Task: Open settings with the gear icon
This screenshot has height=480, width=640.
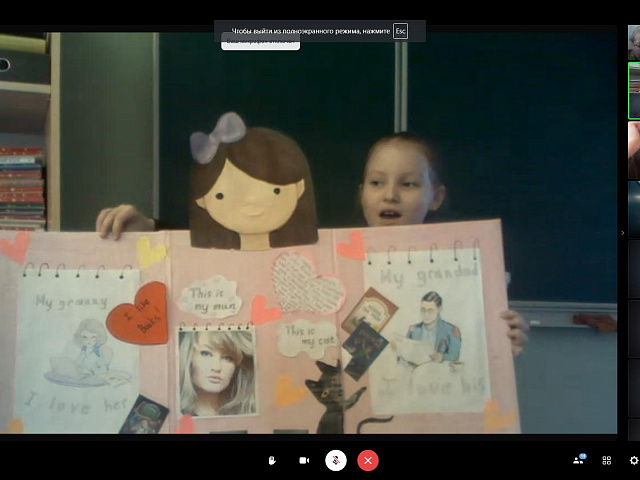Action: [633, 460]
